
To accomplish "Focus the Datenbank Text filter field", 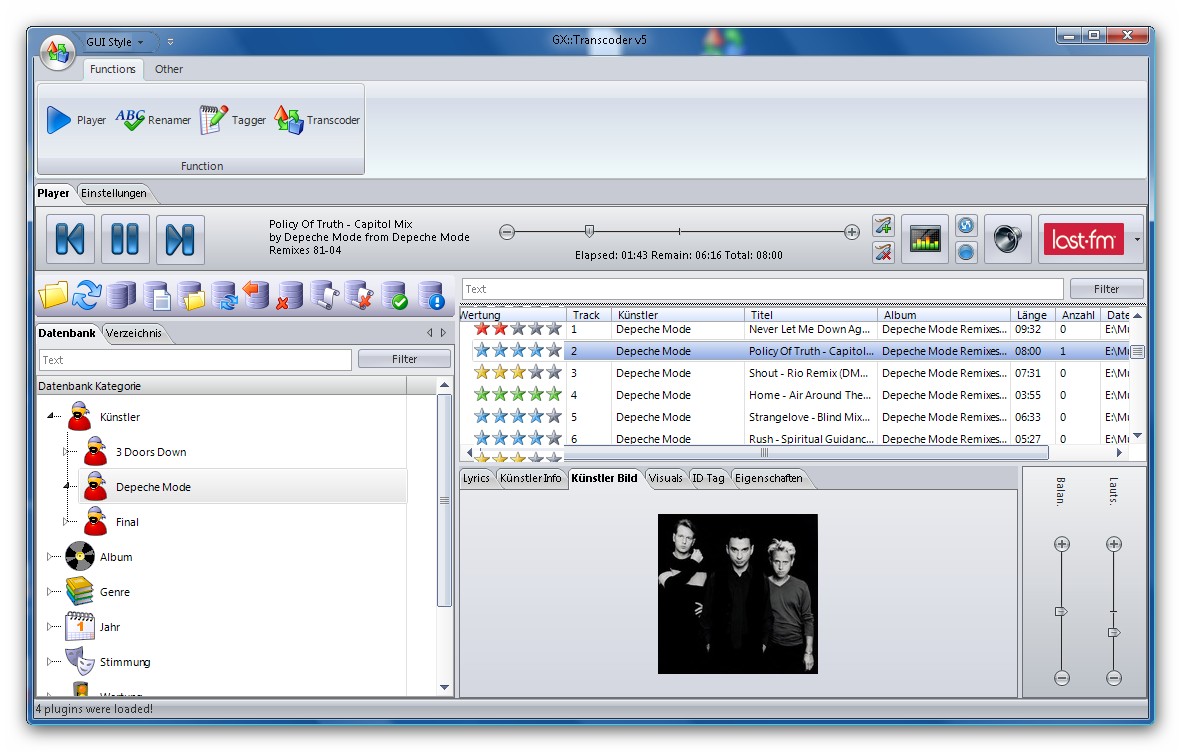I will [x=195, y=359].
